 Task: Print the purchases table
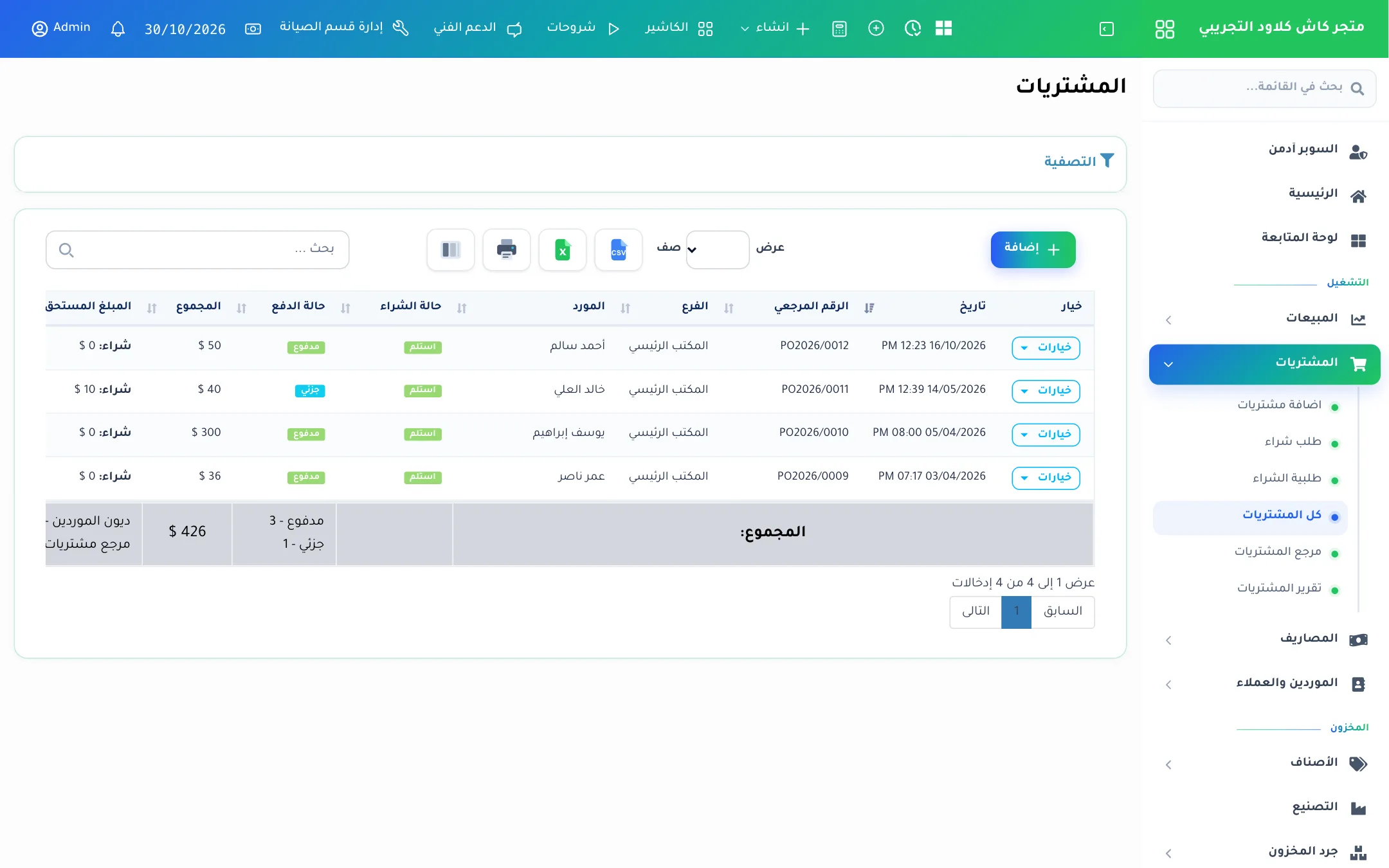[x=507, y=249]
